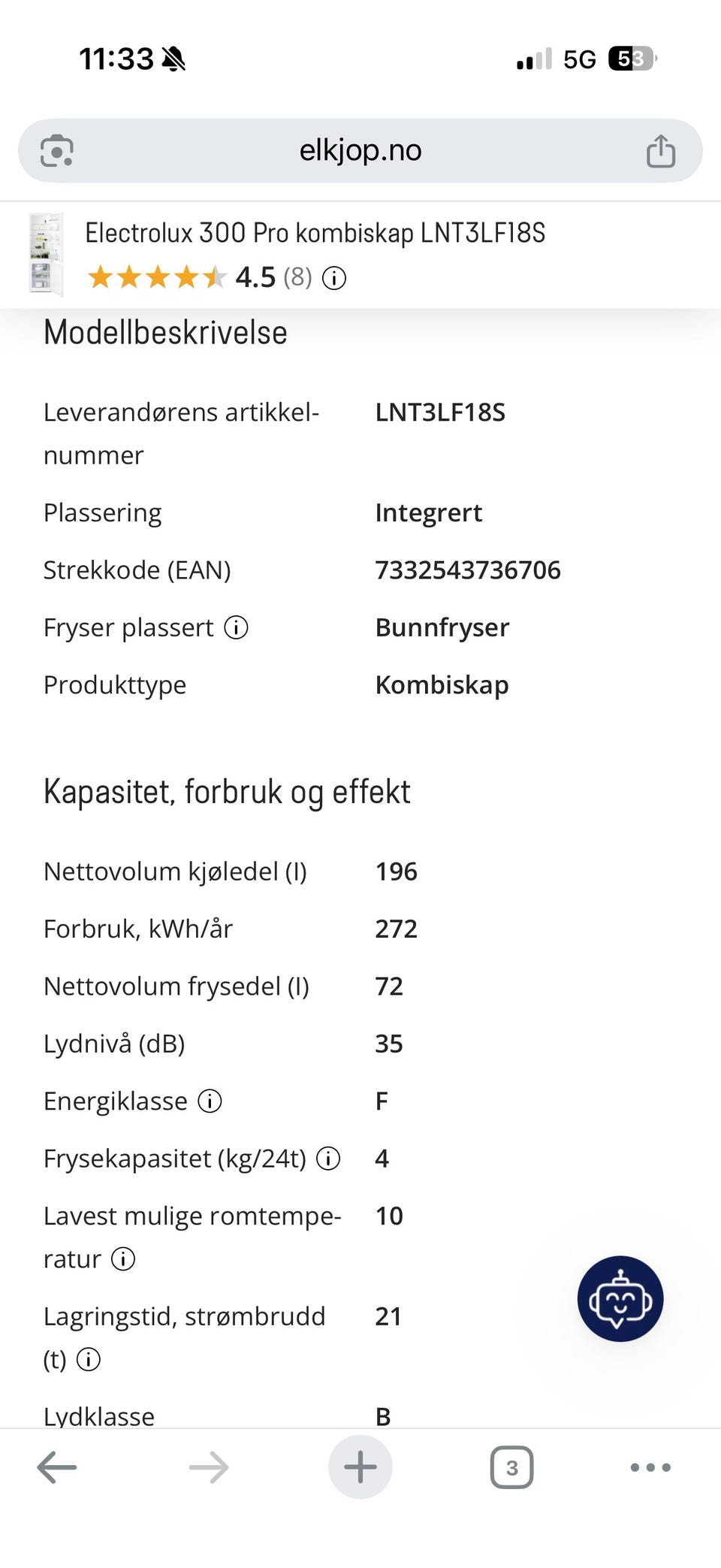This screenshot has height=1568, width=721.
Task: Open the reviews count (8)
Action: (297, 277)
